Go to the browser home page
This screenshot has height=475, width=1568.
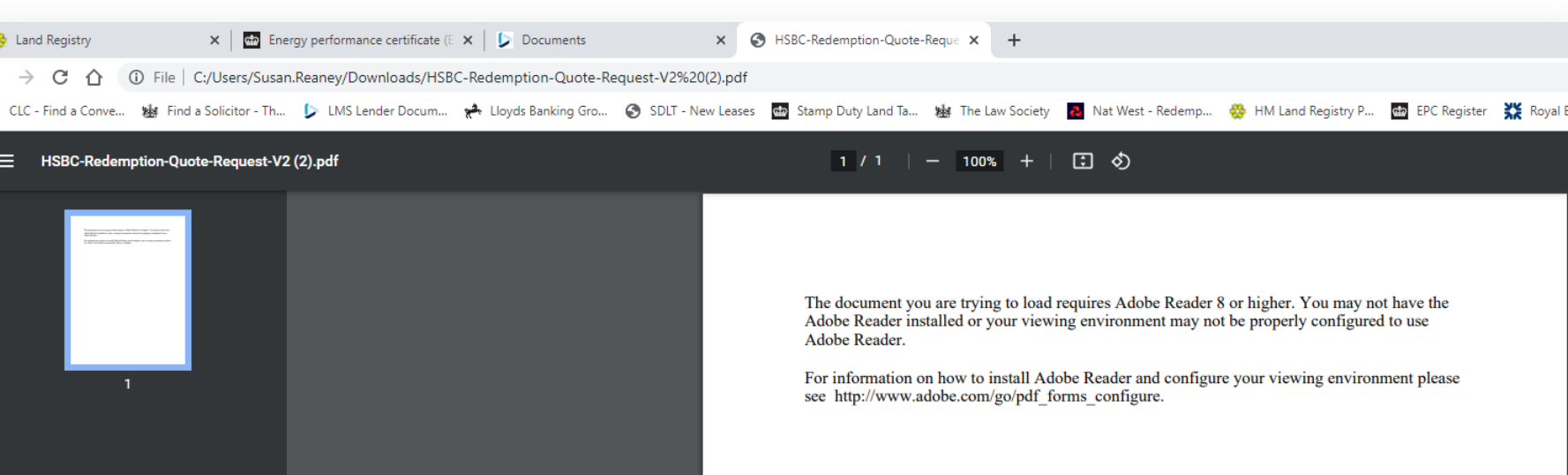94,78
